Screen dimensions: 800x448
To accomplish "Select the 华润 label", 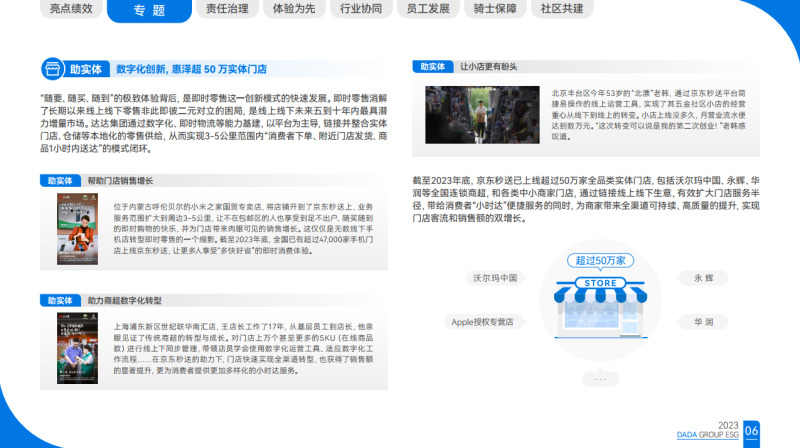I will pos(704,322).
